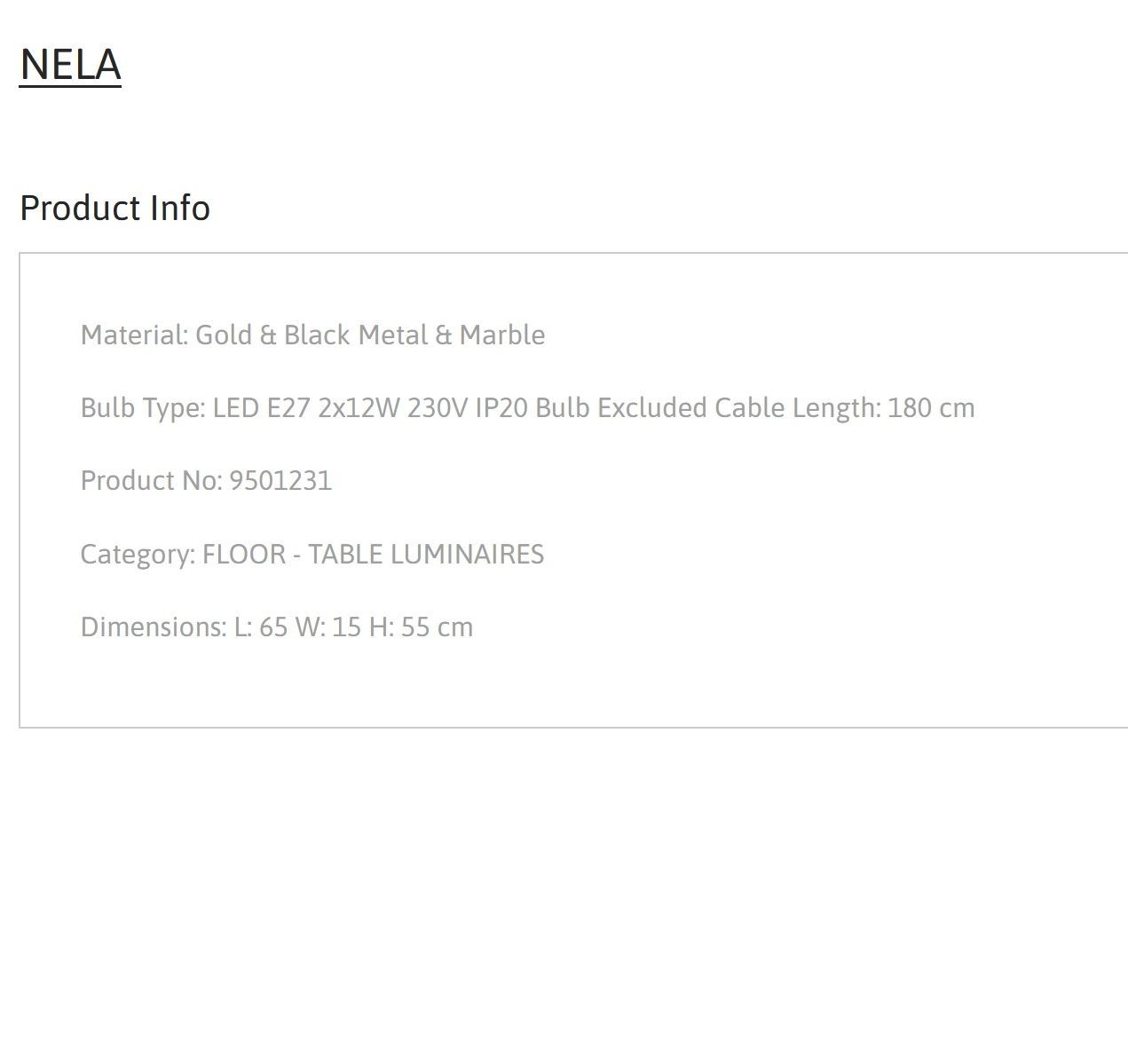The height and width of the screenshot is (1064, 1128).
Task: Click the 'W: 15' width value
Action: [328, 627]
